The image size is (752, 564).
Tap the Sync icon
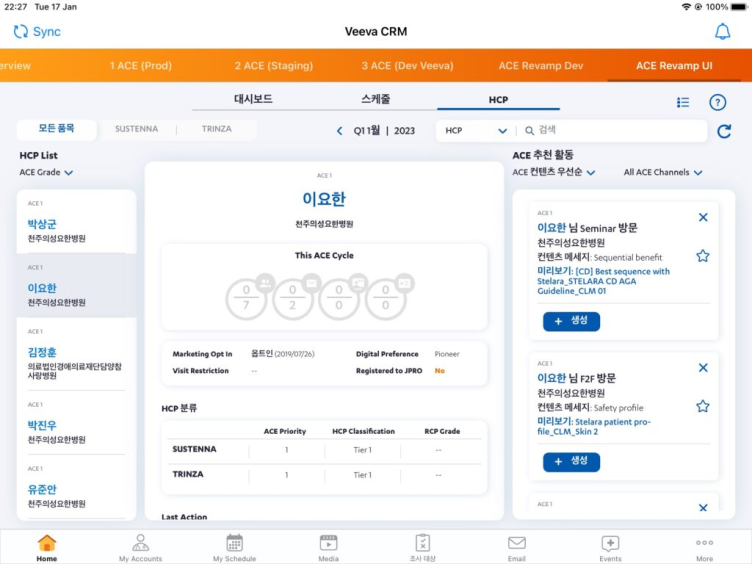click(x=21, y=31)
